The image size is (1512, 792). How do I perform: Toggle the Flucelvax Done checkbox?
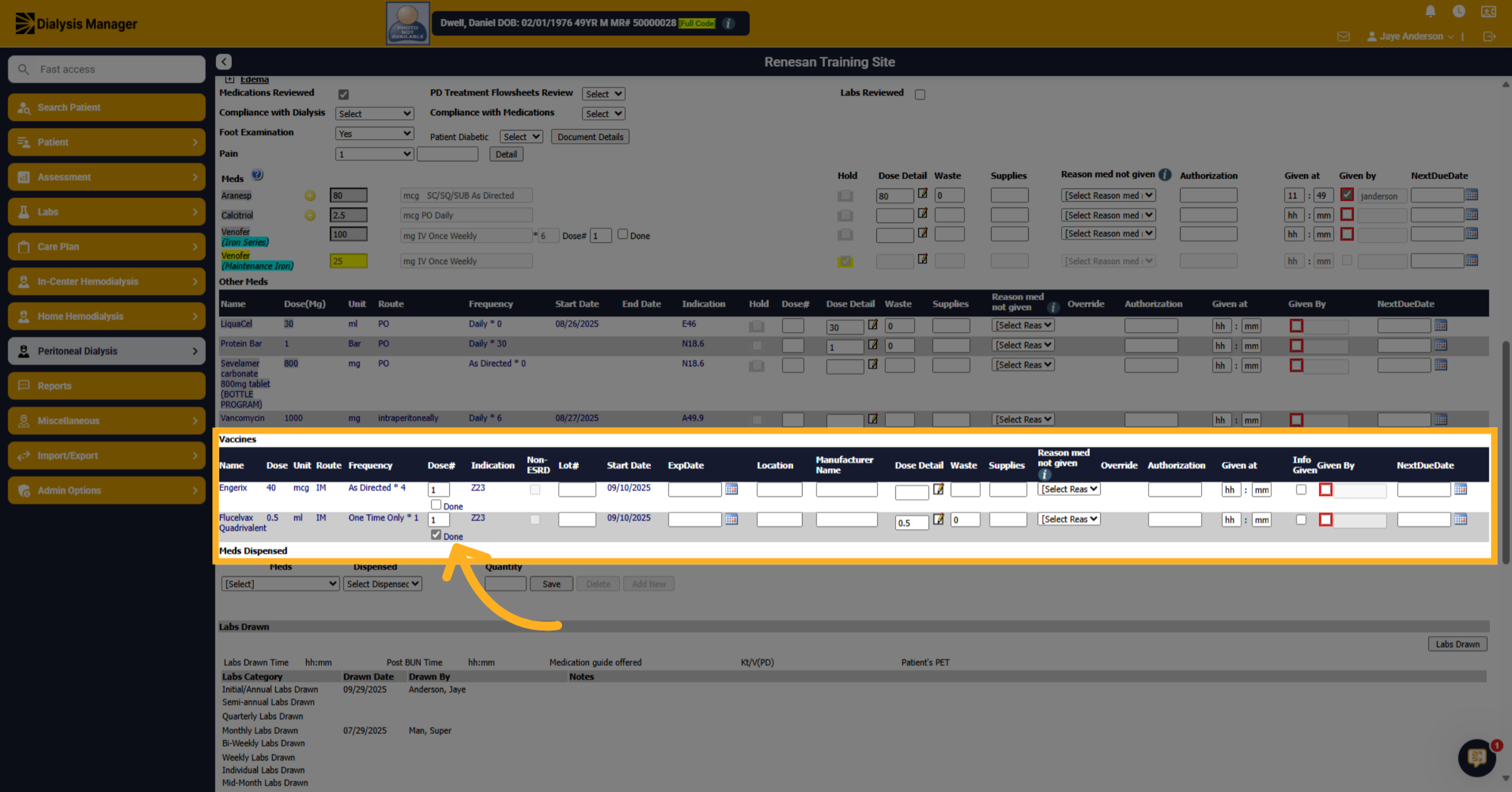(436, 535)
